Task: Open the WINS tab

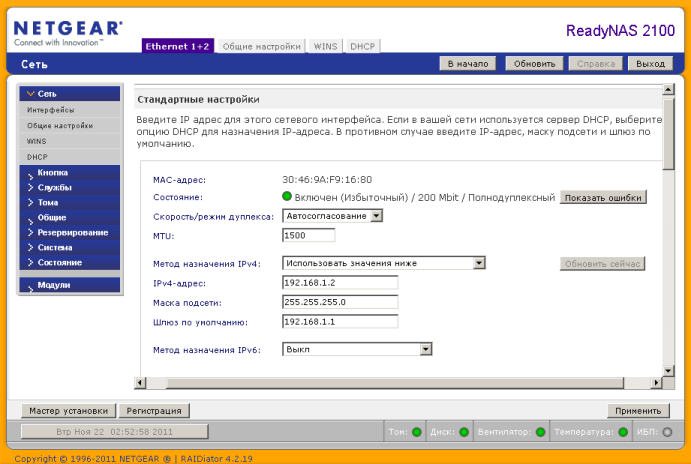Action: tap(325, 46)
